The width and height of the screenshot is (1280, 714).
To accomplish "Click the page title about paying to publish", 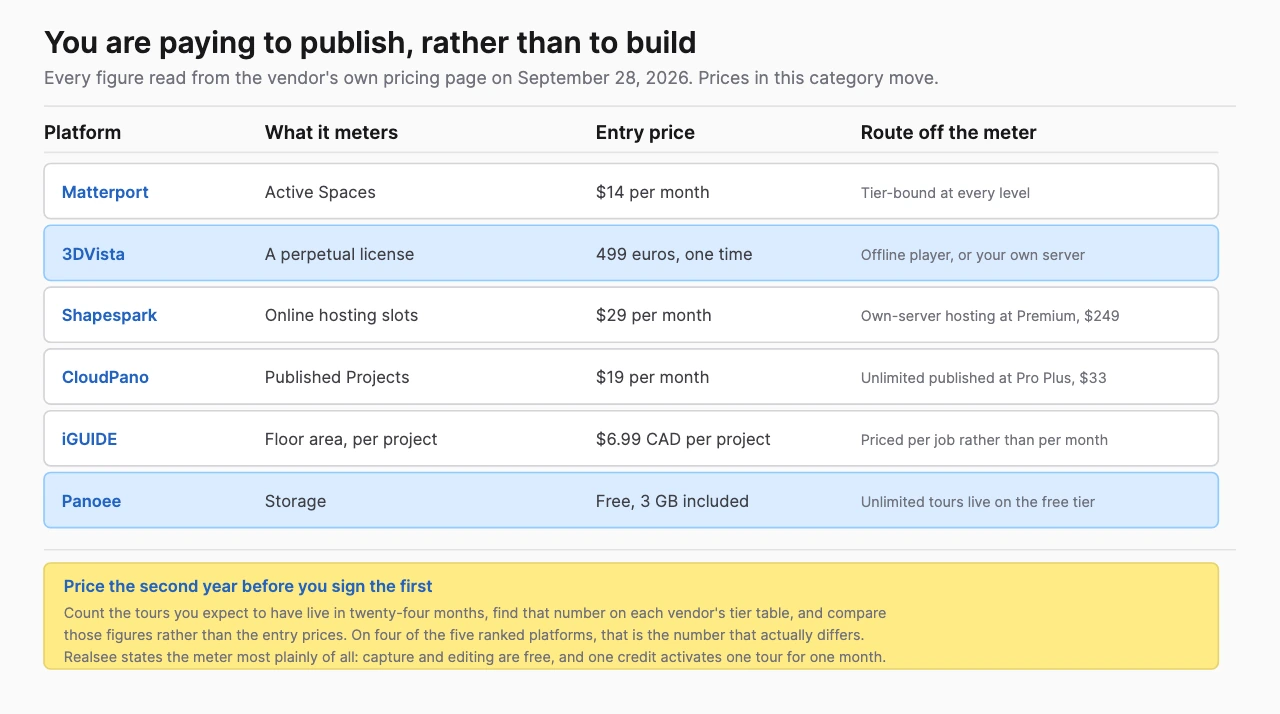I will pyautogui.click(x=370, y=43).
